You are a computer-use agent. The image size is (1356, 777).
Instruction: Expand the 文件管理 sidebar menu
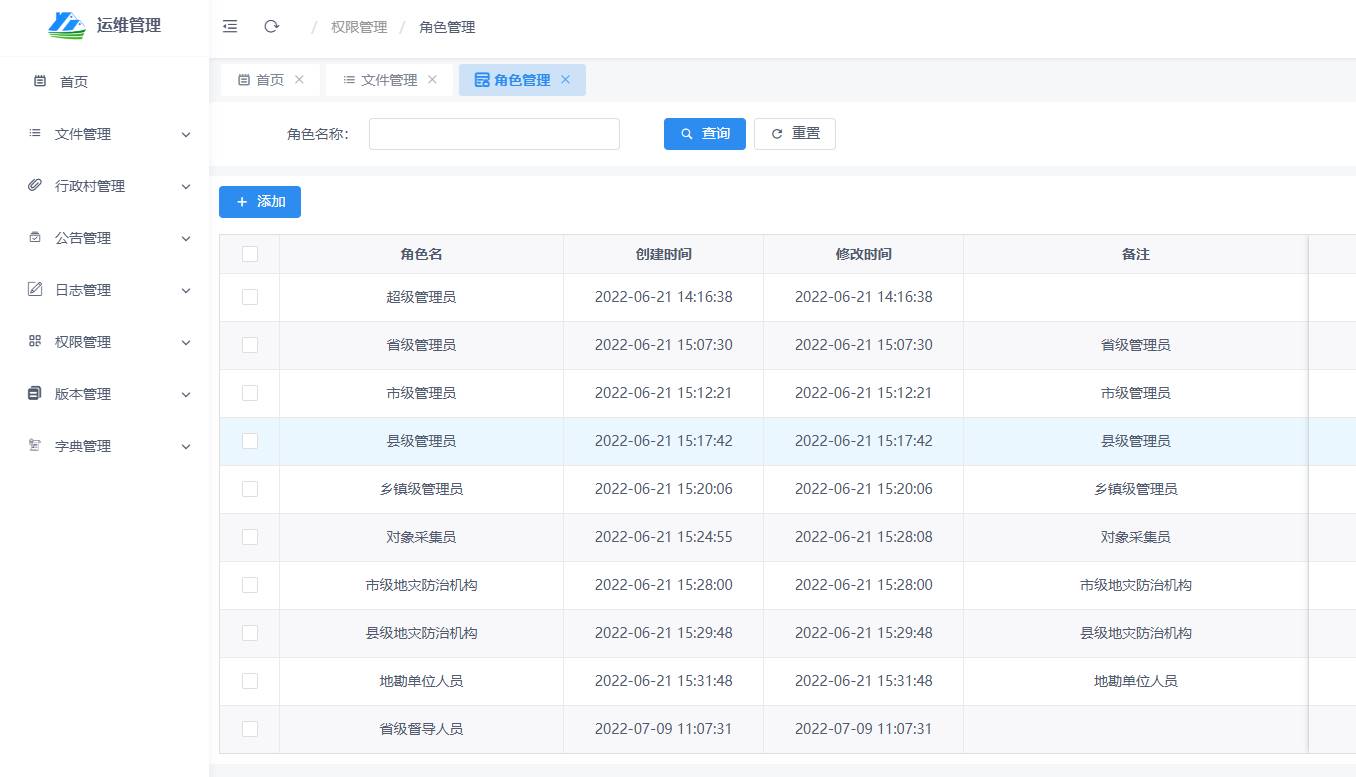185,134
